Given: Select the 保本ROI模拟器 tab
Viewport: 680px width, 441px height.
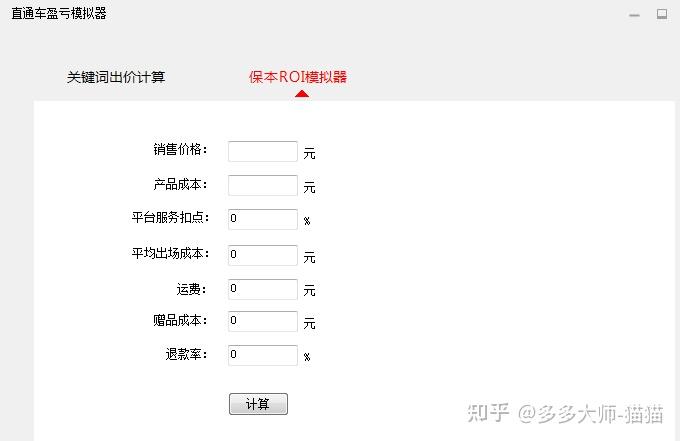Looking at the screenshot, I should [298, 77].
